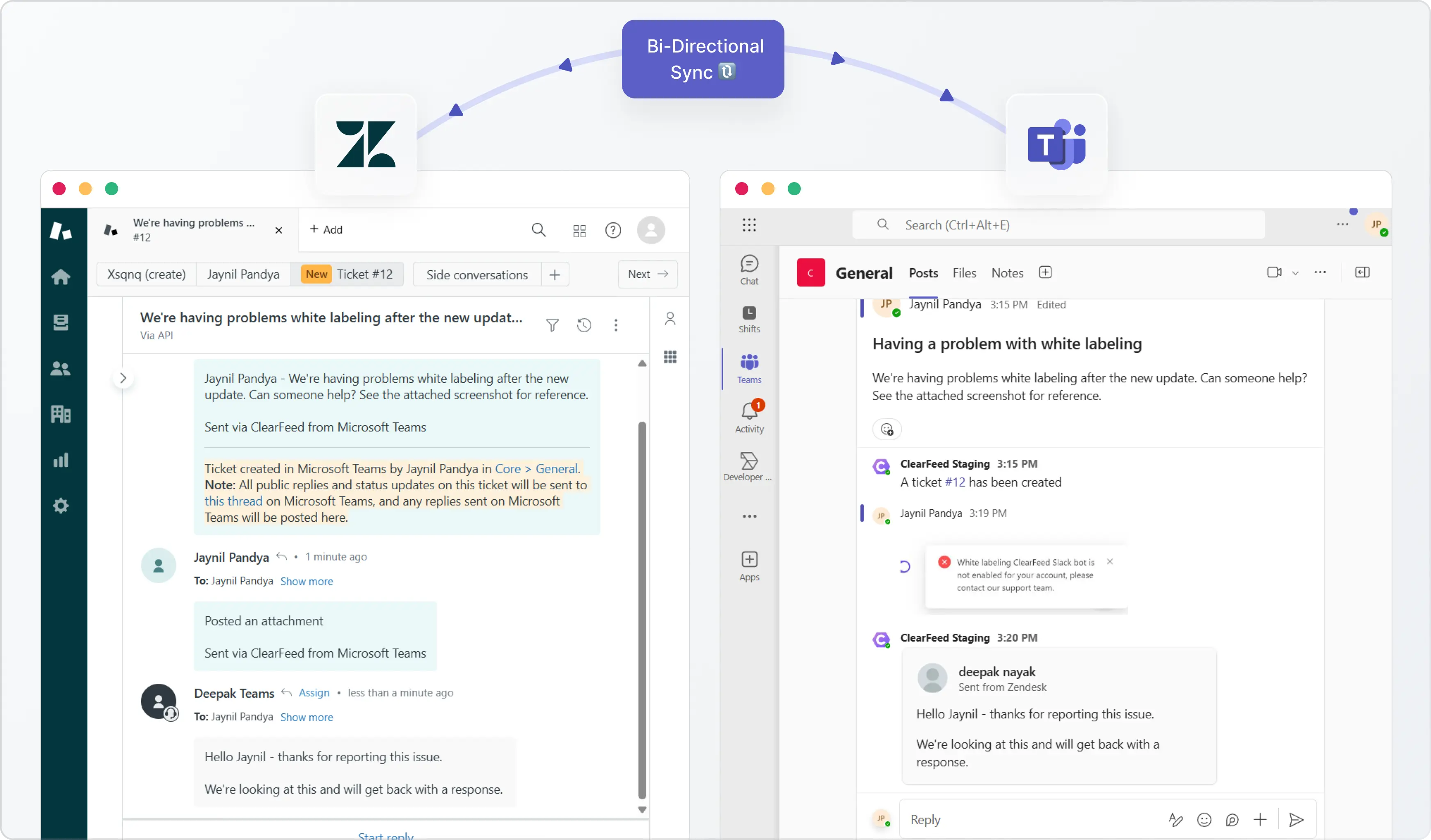
Task: Open the #12 ticket link in Teams
Action: (x=955, y=482)
